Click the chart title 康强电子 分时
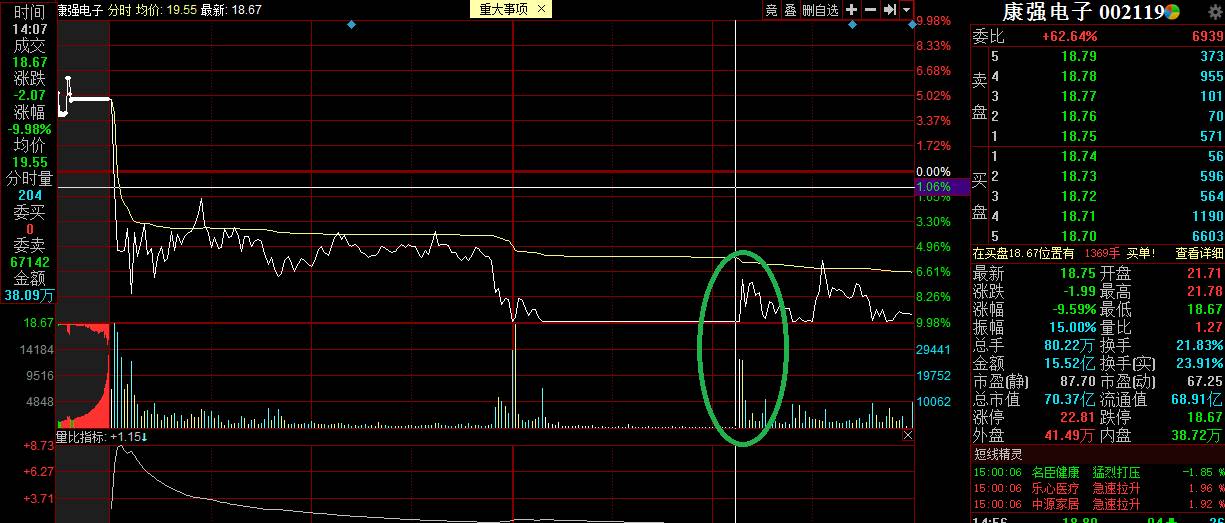 (x=94, y=10)
